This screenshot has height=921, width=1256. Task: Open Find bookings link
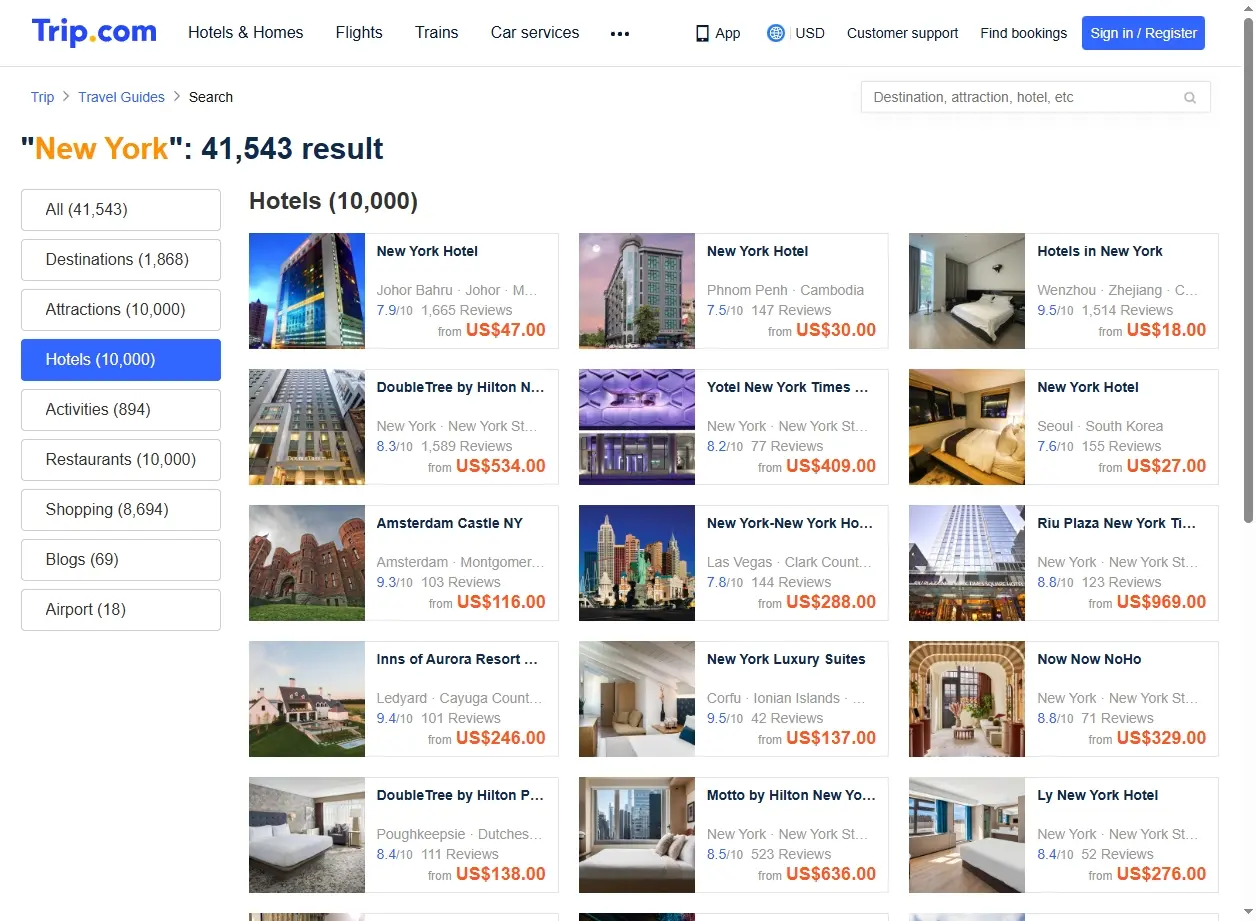tap(1024, 33)
